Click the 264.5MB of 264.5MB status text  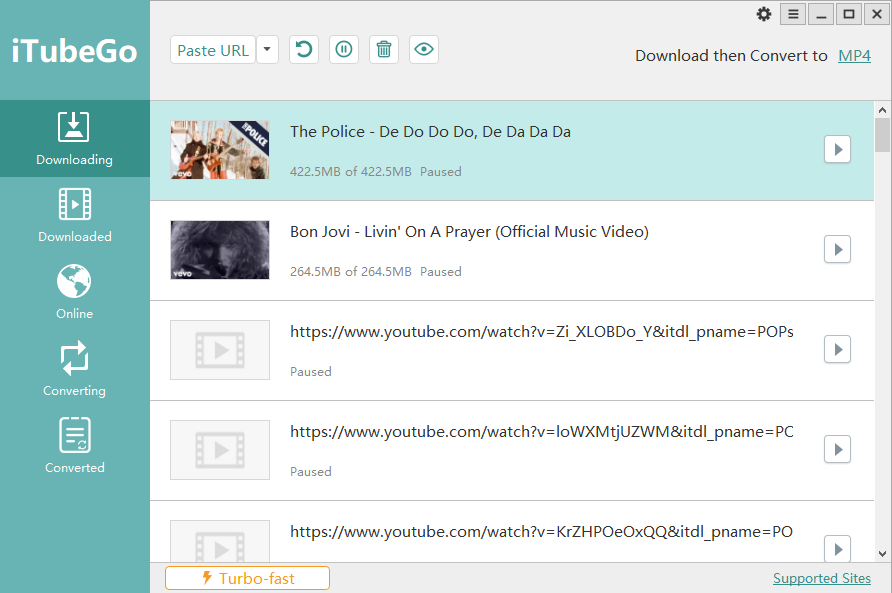(350, 272)
